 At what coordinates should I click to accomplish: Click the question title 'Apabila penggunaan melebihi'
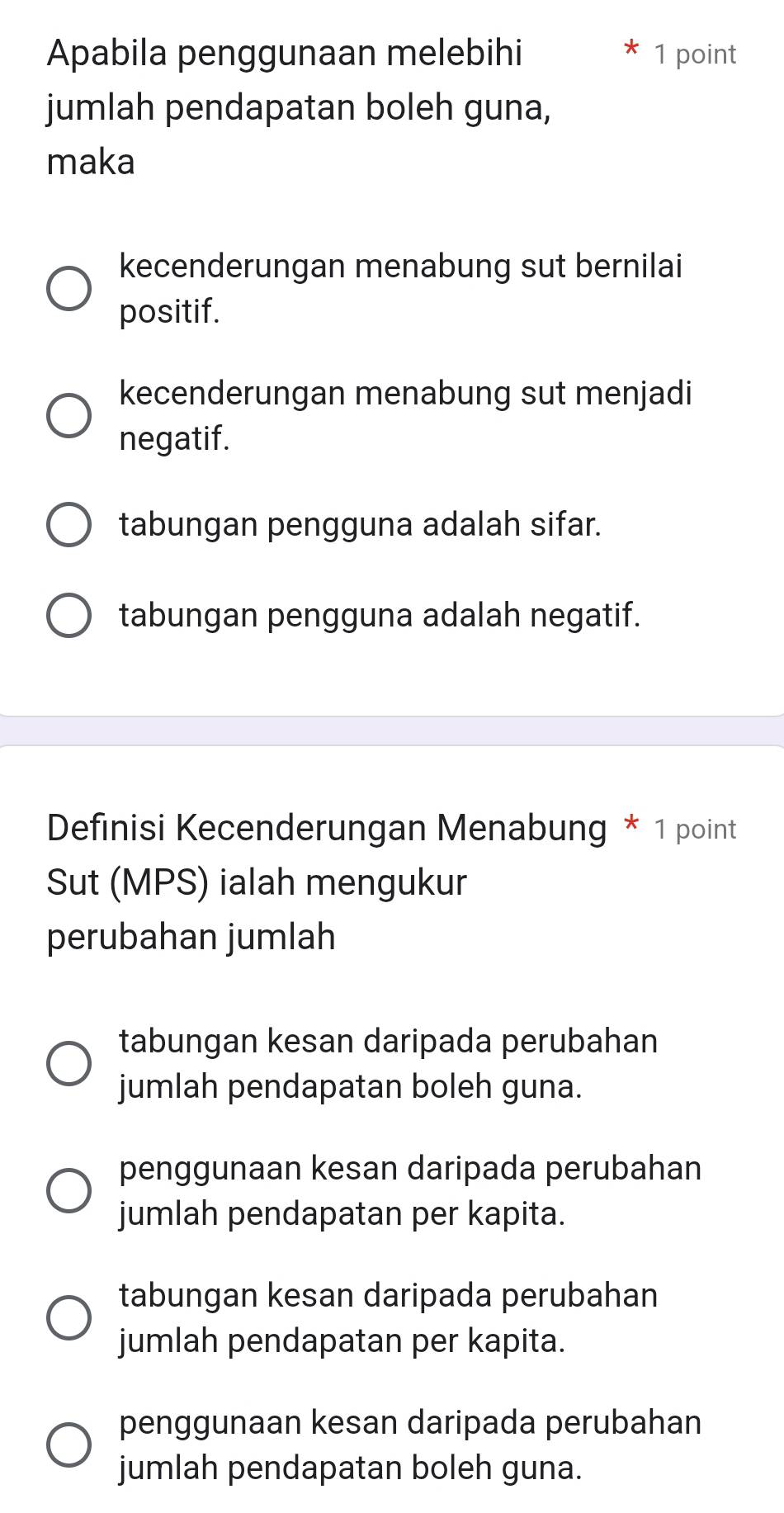(x=285, y=54)
